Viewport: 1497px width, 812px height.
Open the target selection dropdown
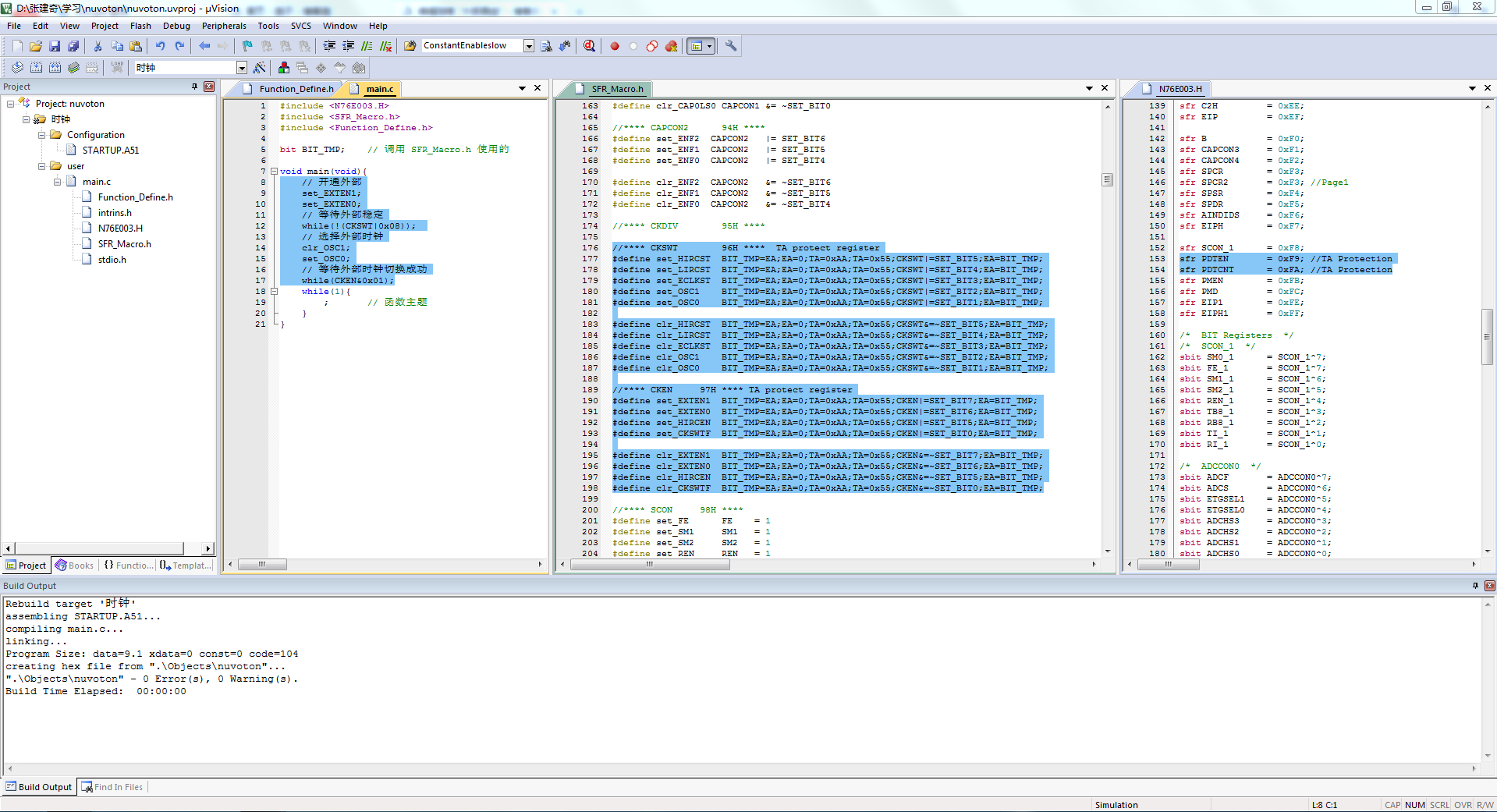pos(241,68)
